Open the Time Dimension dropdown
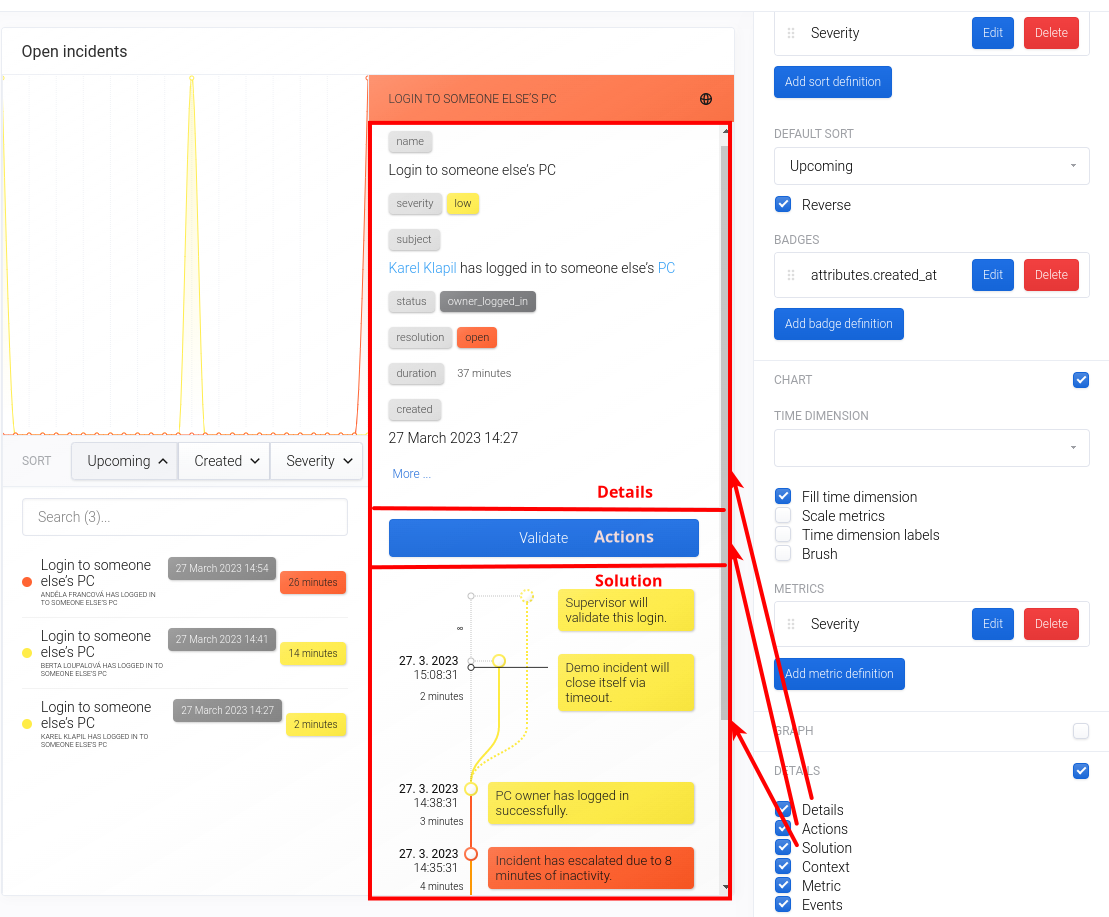The height and width of the screenshot is (917, 1109). point(931,448)
